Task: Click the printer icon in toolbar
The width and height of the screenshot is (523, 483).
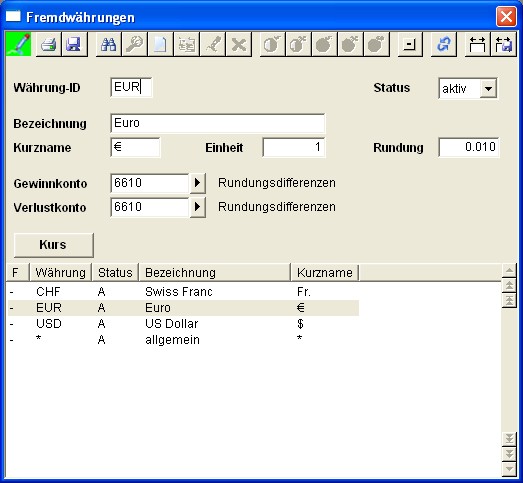Action: pos(49,44)
